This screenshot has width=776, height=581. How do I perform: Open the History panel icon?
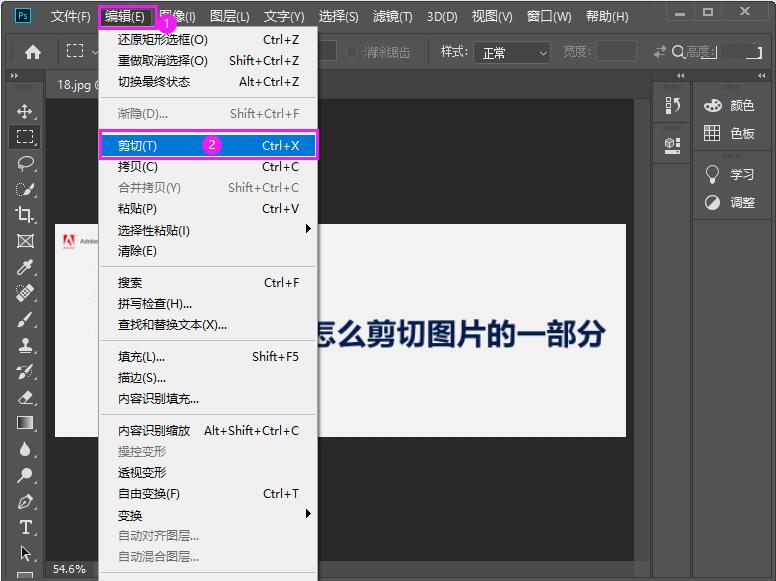point(672,105)
